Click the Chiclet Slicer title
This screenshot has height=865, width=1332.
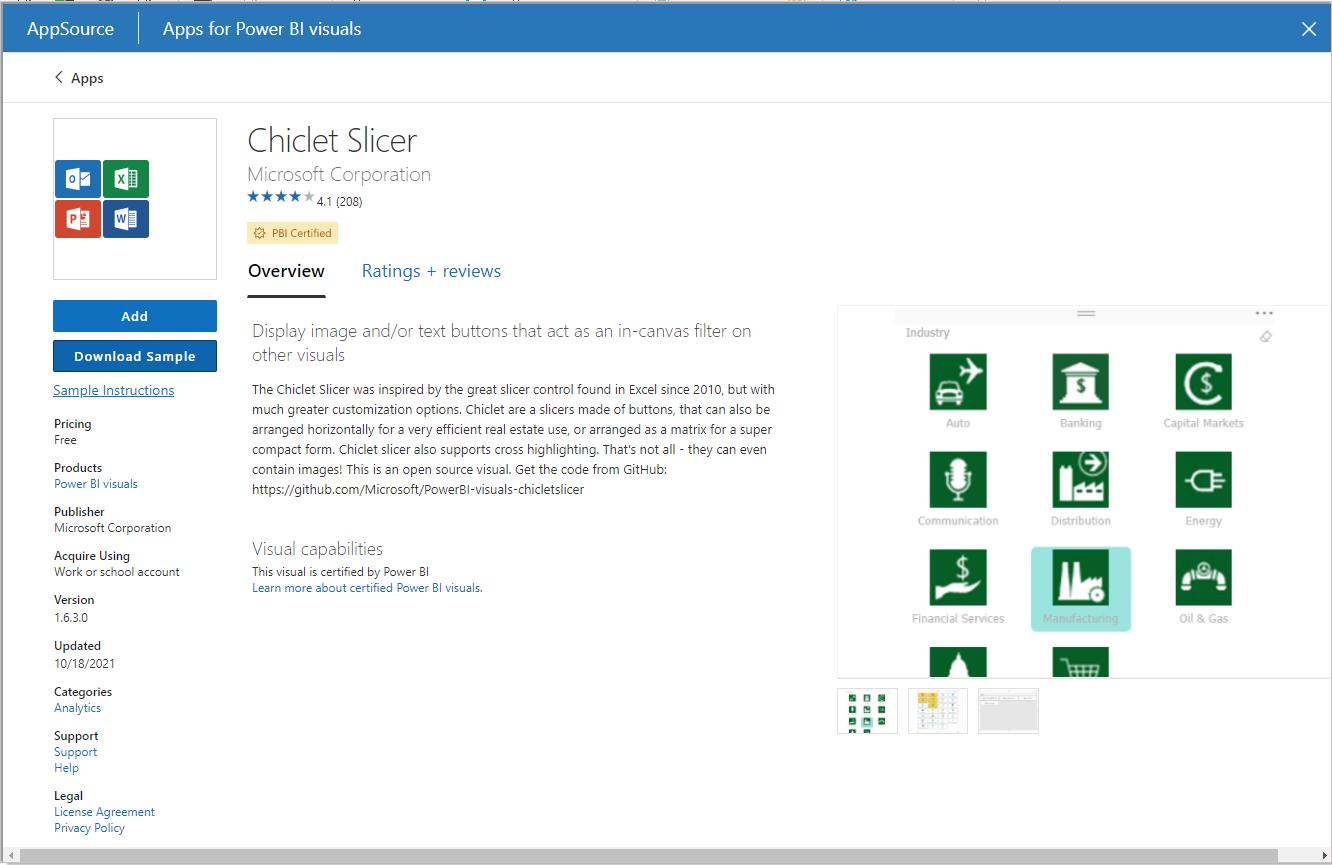(332, 140)
